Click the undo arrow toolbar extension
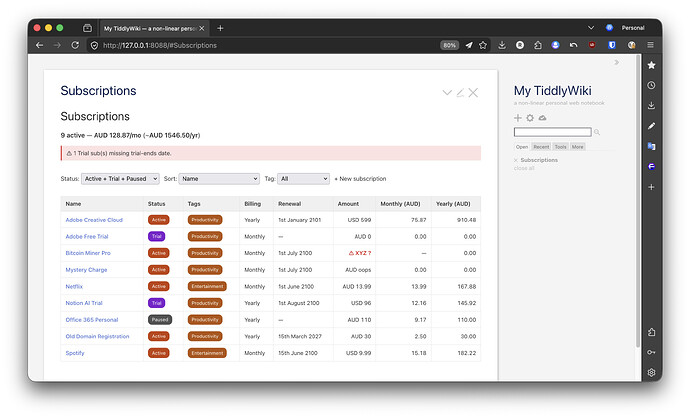This screenshot has height=417, width=690. point(573,45)
